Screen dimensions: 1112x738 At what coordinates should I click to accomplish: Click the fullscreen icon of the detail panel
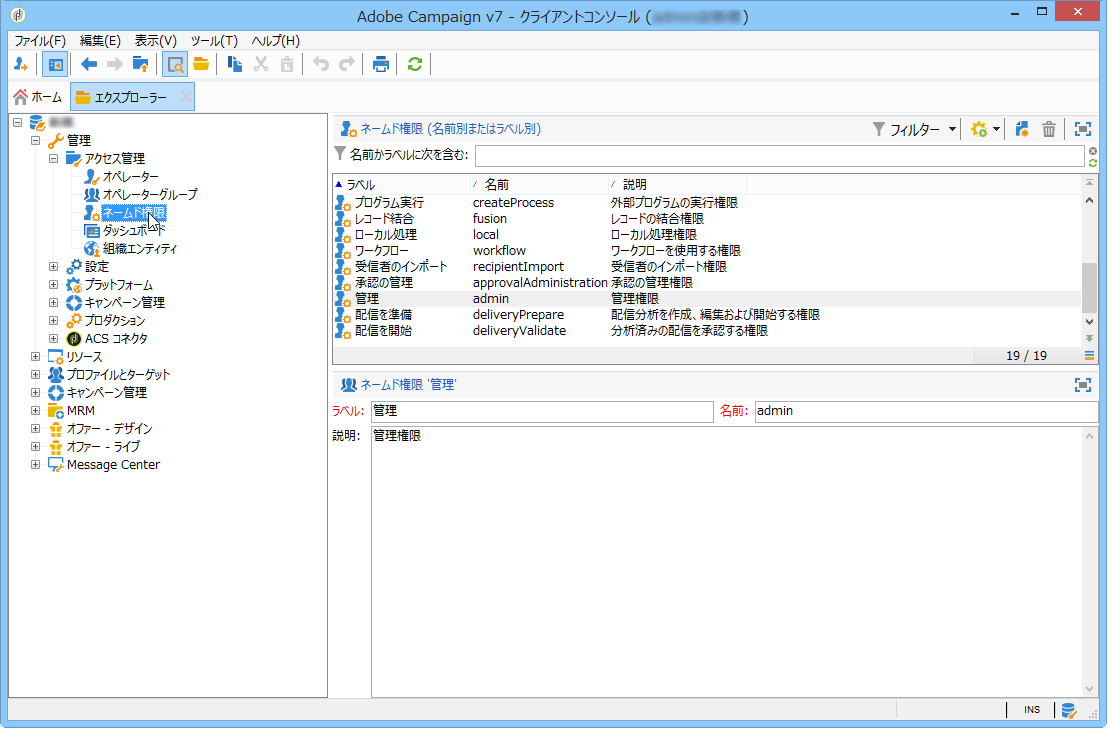(1083, 385)
